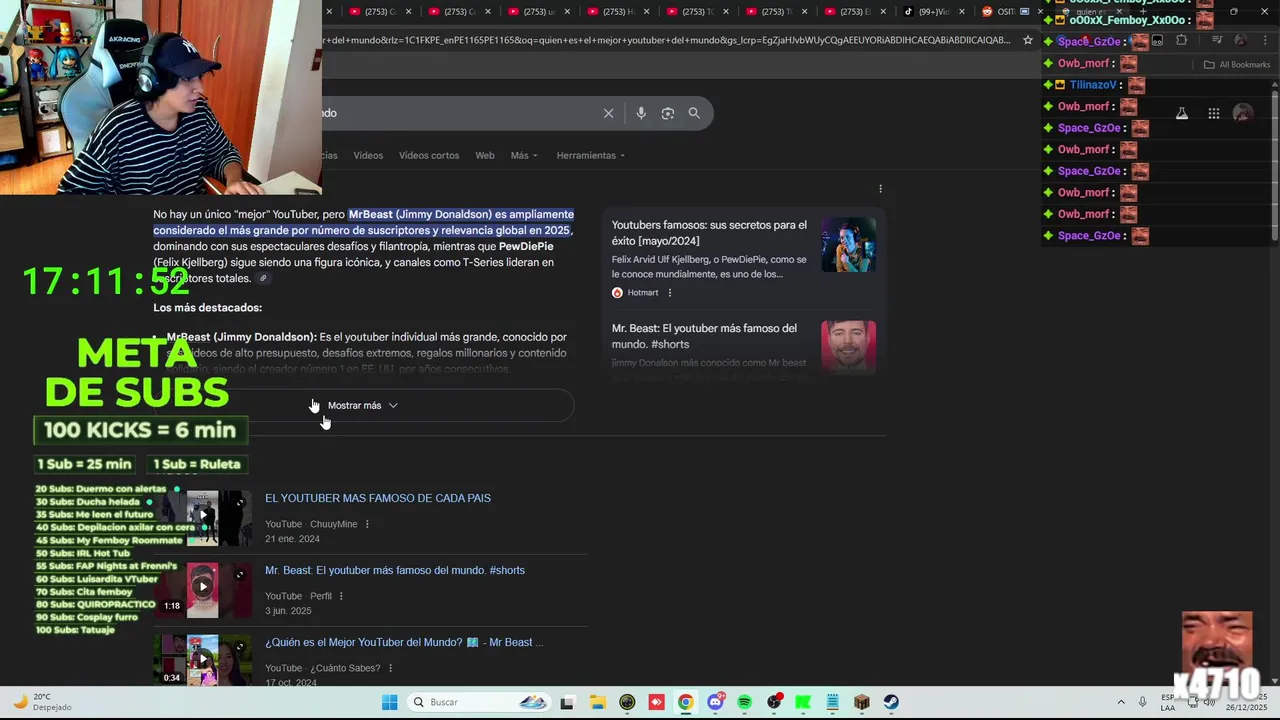Show hidden system tray icons
The image size is (1280, 720).
click(1120, 702)
